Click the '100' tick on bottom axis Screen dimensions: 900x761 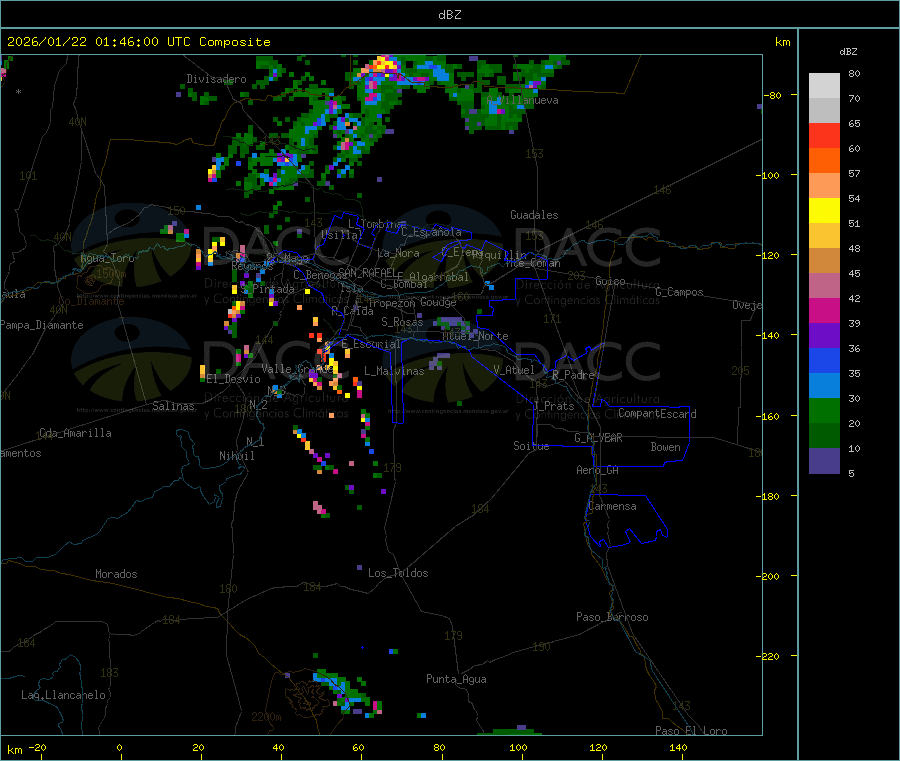518,747
